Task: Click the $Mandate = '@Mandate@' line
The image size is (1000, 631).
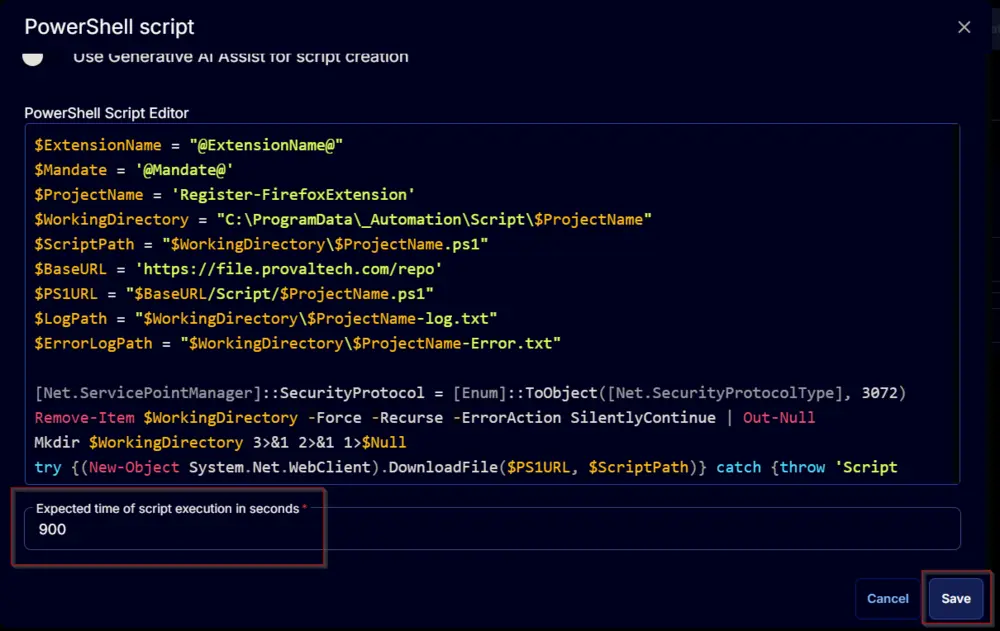Action: (x=134, y=170)
